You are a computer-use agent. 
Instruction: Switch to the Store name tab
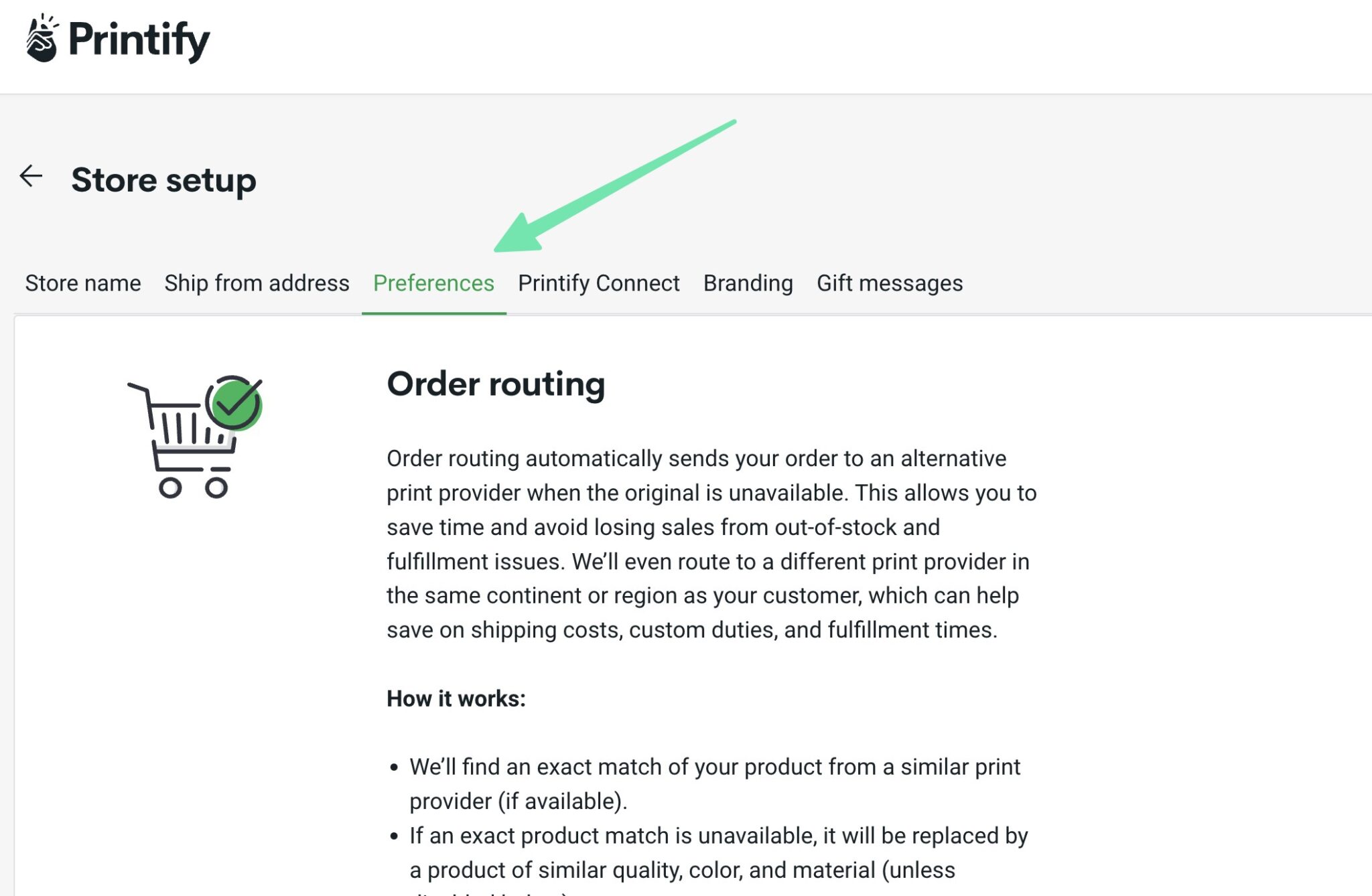click(82, 283)
